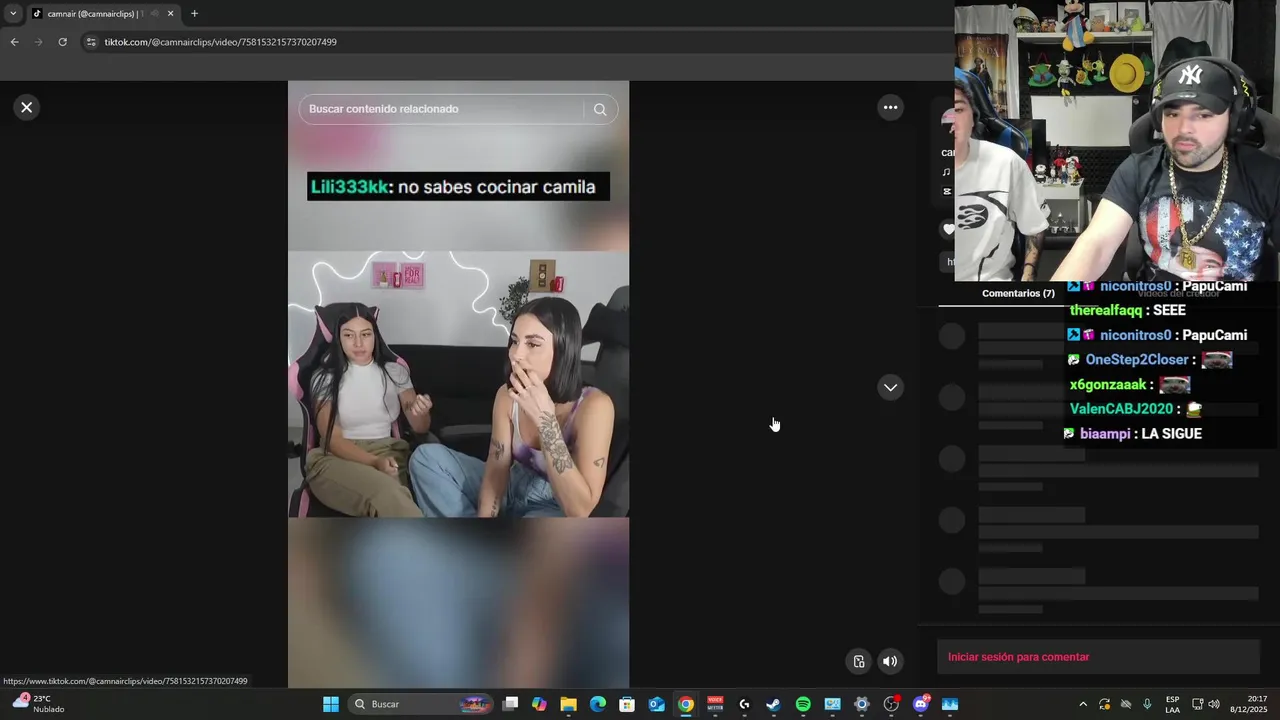Open Steam from the taskbar
The image size is (1280, 720).
tap(773, 704)
